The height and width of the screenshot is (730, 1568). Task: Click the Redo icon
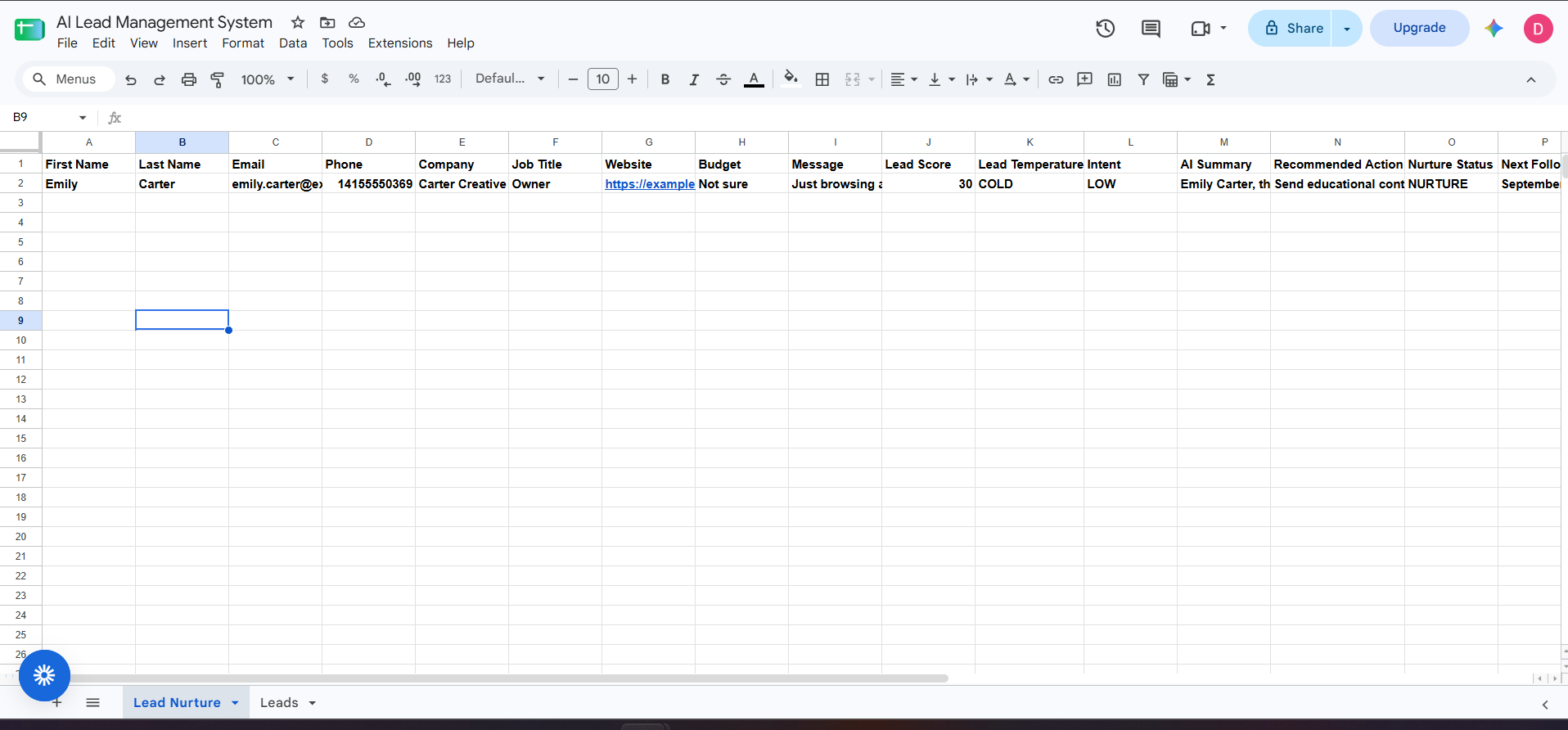pyautogui.click(x=160, y=79)
